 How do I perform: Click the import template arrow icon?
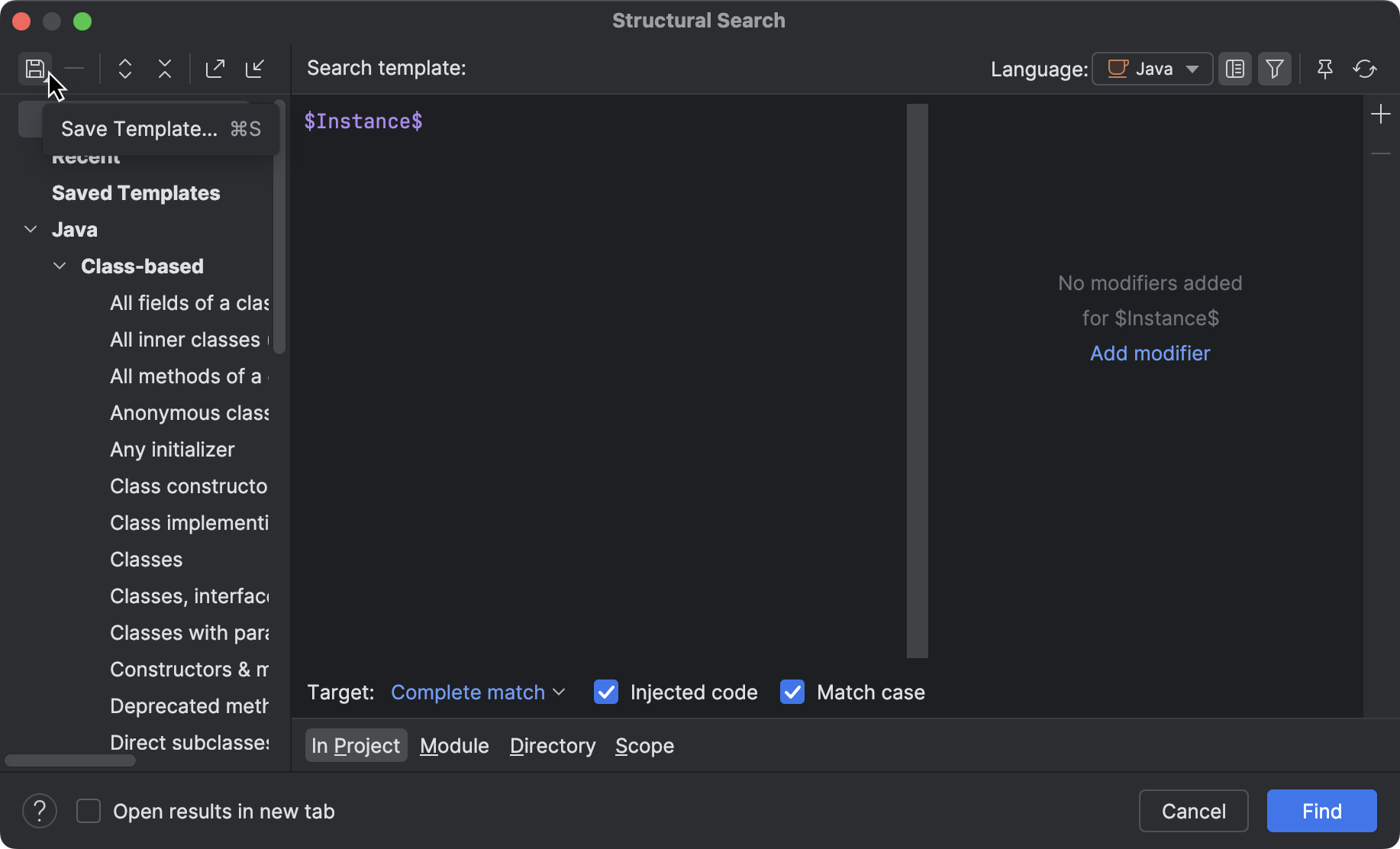255,69
